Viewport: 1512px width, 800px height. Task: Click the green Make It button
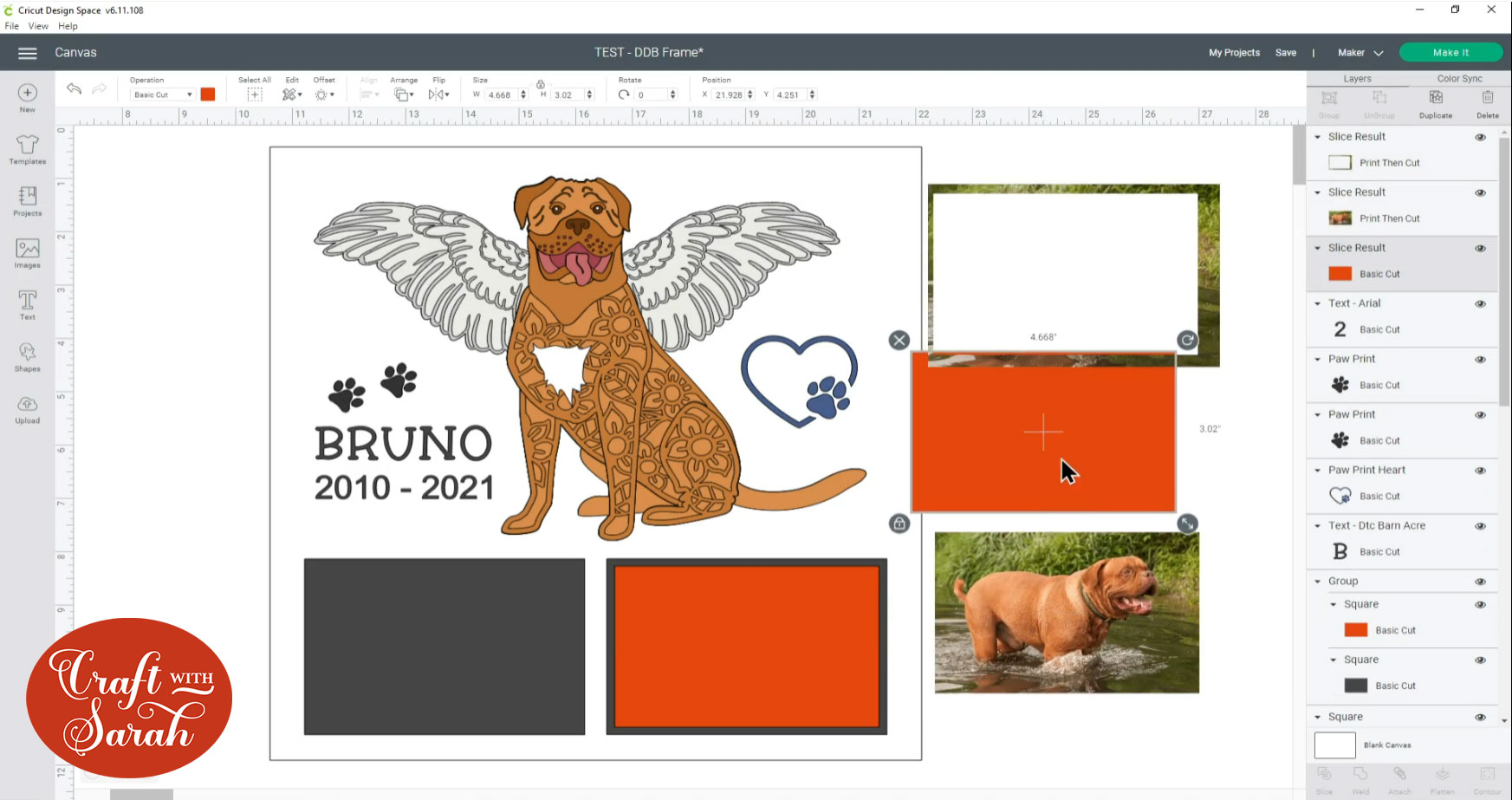(1450, 53)
